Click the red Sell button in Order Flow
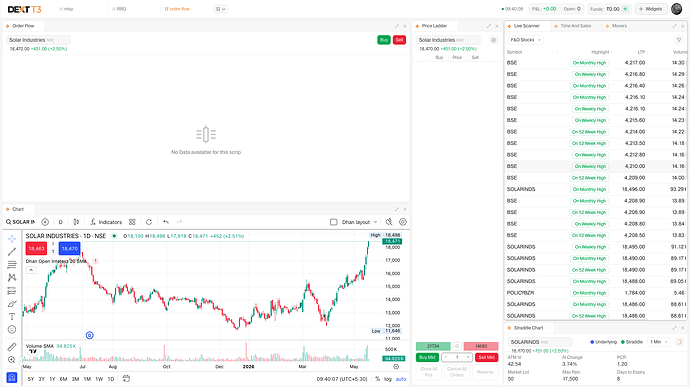The width and height of the screenshot is (690, 387). coord(399,40)
